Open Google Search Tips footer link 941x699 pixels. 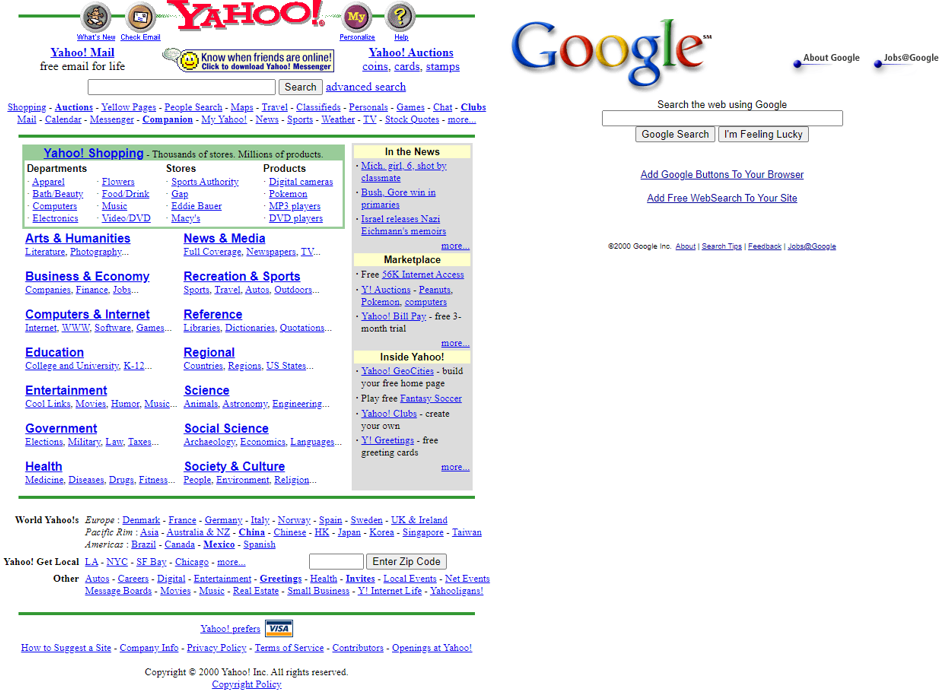click(x=721, y=246)
